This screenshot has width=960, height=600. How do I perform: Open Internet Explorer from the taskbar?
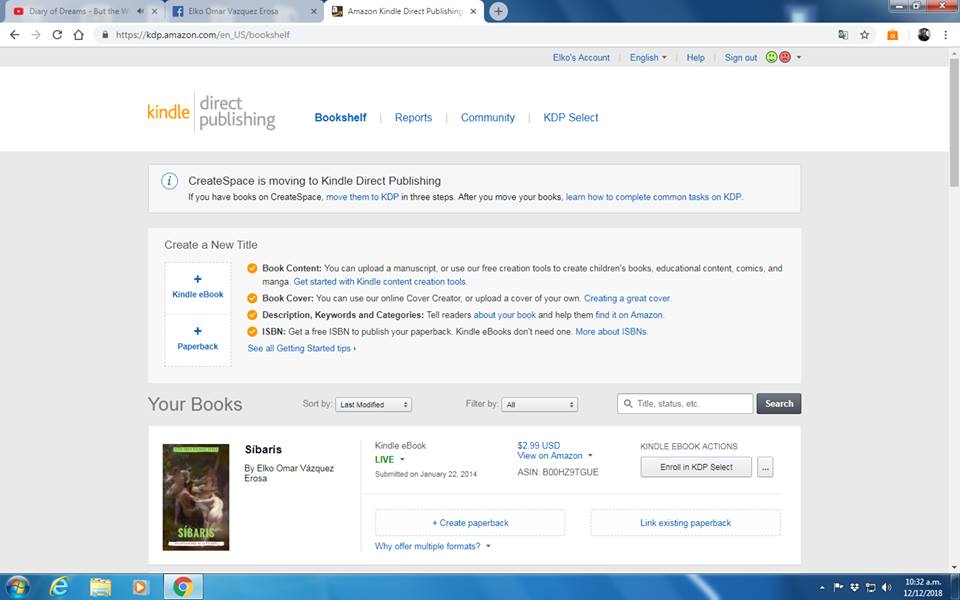(x=59, y=586)
